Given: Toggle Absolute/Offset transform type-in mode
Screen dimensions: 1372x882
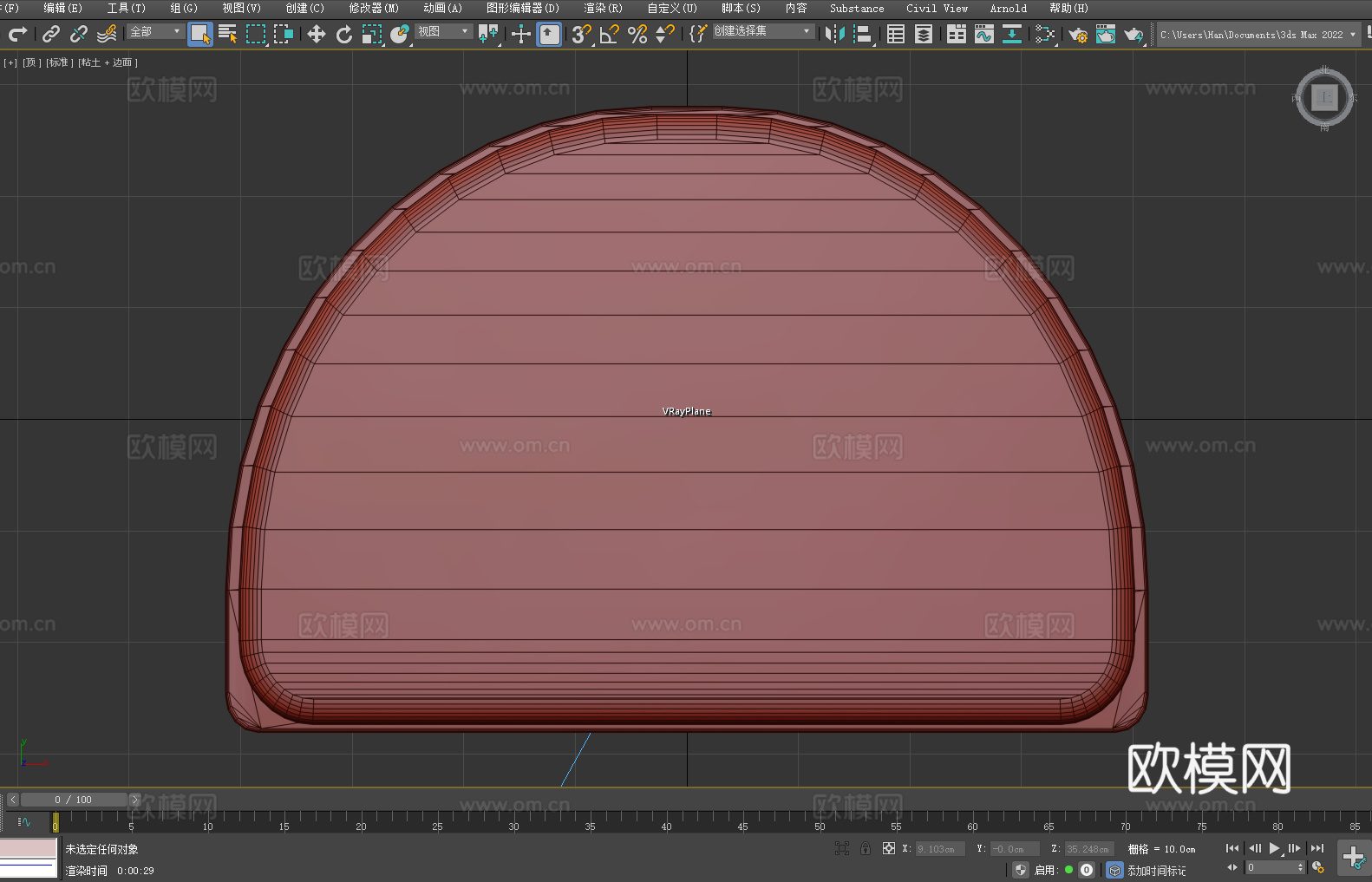Looking at the screenshot, I should pyautogui.click(x=888, y=848).
